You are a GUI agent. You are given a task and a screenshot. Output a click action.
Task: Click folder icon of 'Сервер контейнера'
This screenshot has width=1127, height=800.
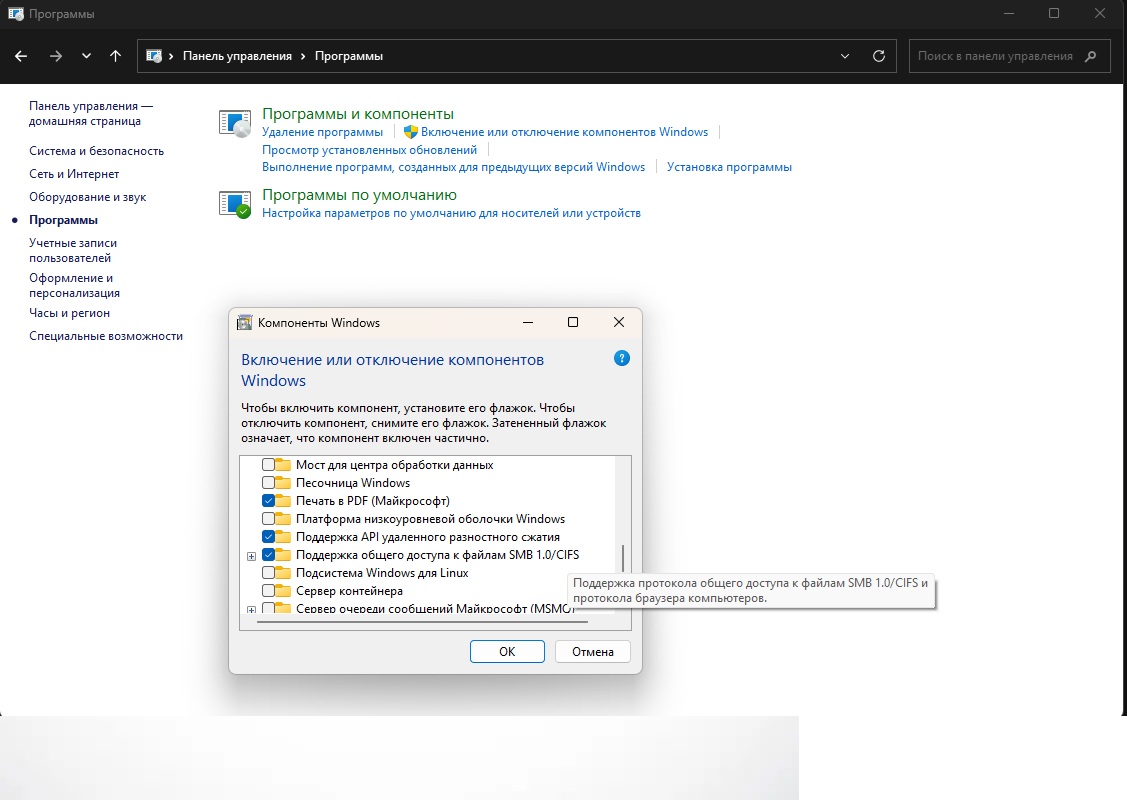tap(283, 591)
